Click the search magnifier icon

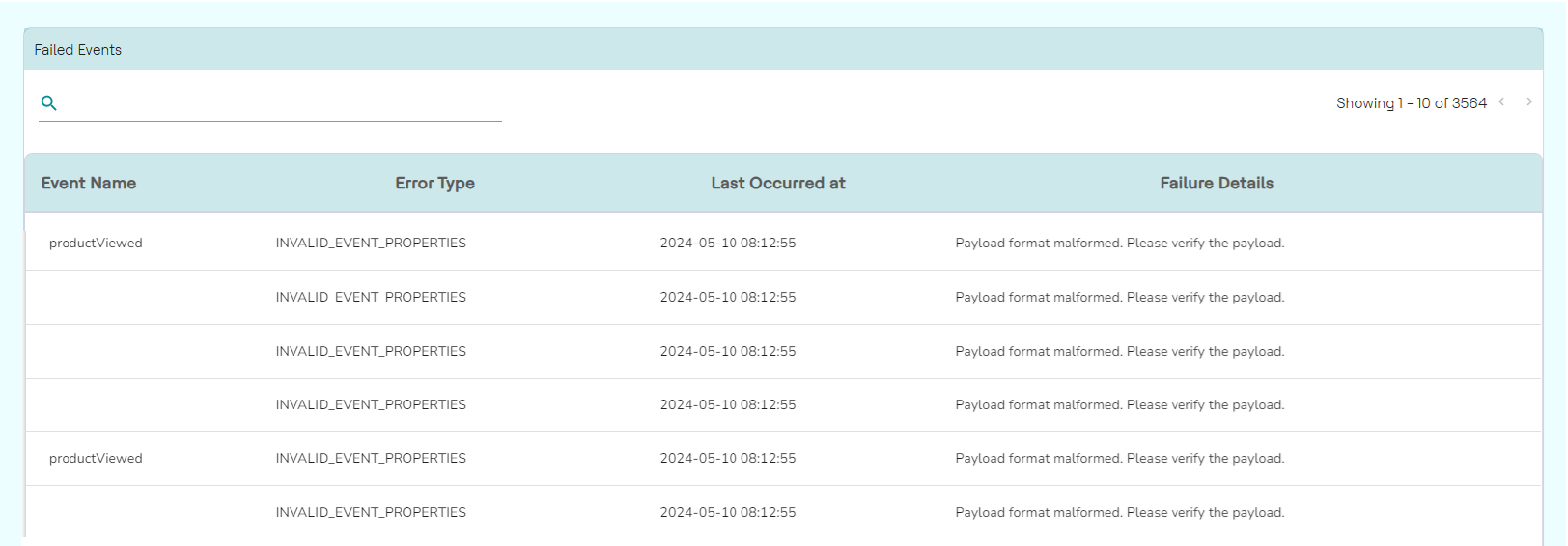click(x=49, y=103)
